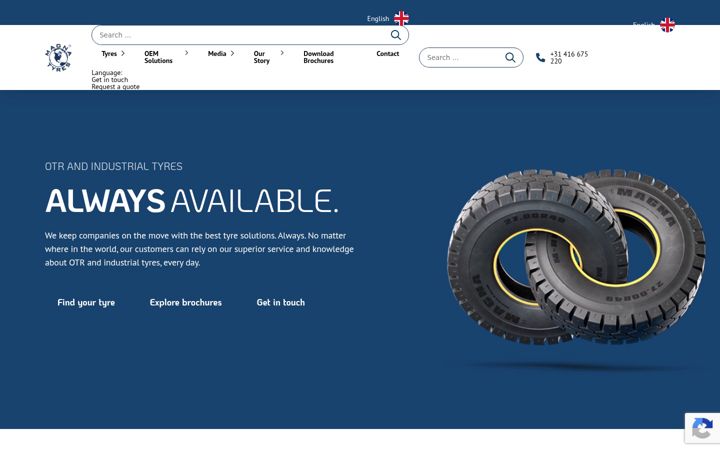Call the +31 416 675 220 number
This screenshot has height=450, width=720.
point(568,57)
